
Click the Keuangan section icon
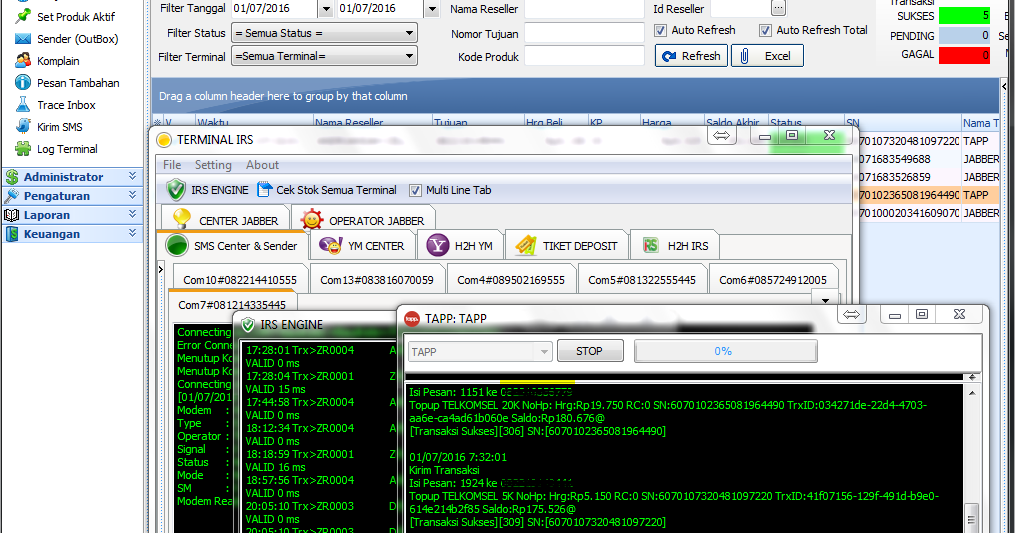[x=12, y=234]
